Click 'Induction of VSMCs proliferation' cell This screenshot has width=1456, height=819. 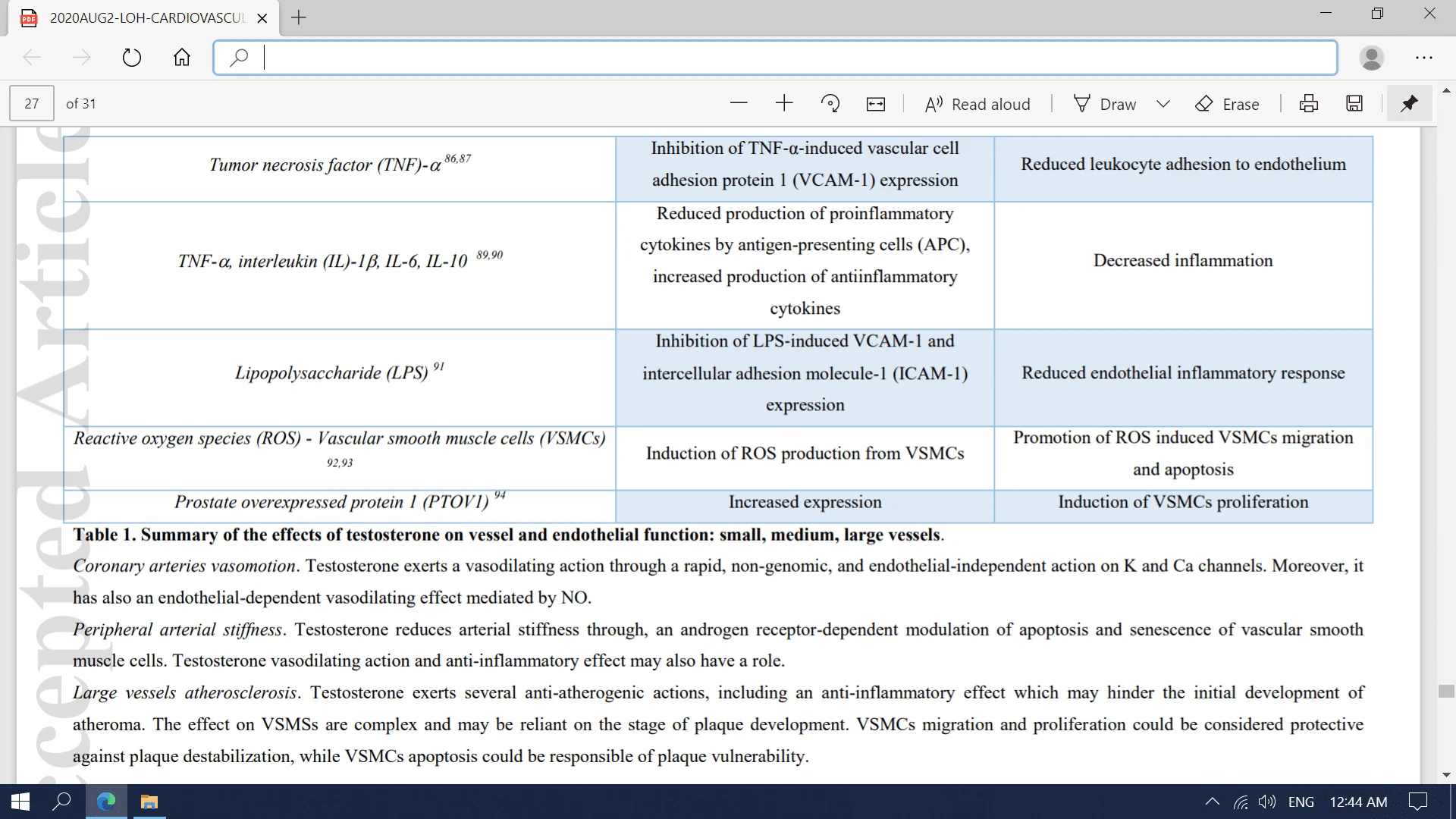coord(1183,506)
